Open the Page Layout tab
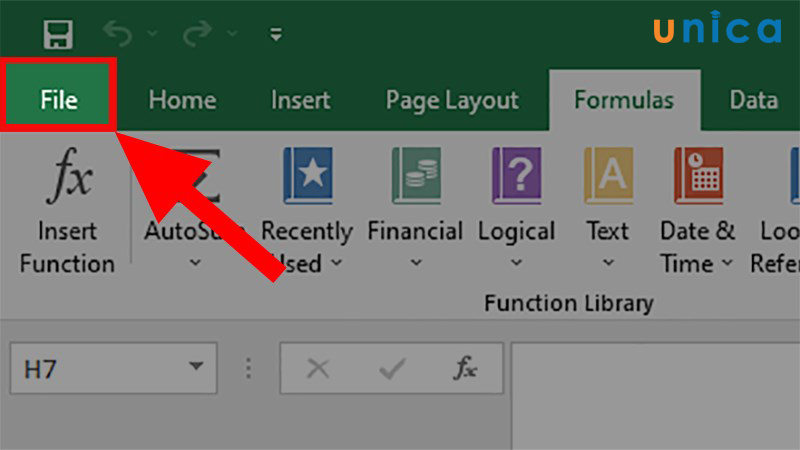The height and width of the screenshot is (450, 800). [x=453, y=101]
